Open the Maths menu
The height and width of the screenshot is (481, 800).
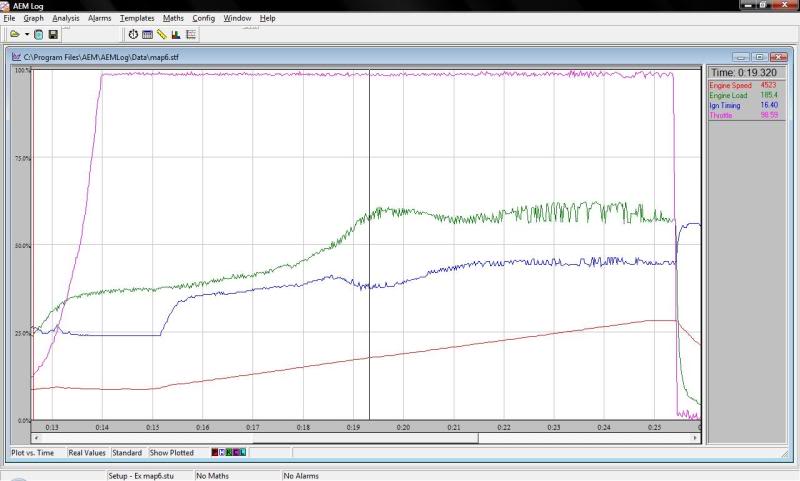tap(173, 18)
